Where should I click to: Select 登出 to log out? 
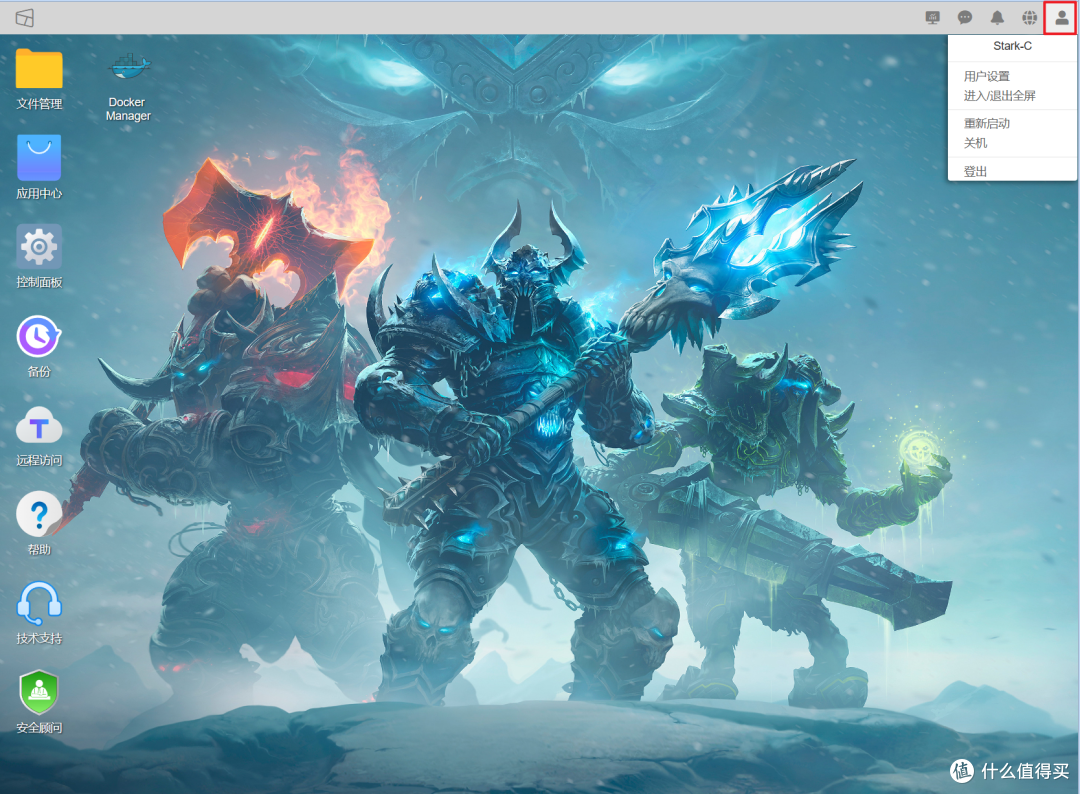[x=975, y=171]
